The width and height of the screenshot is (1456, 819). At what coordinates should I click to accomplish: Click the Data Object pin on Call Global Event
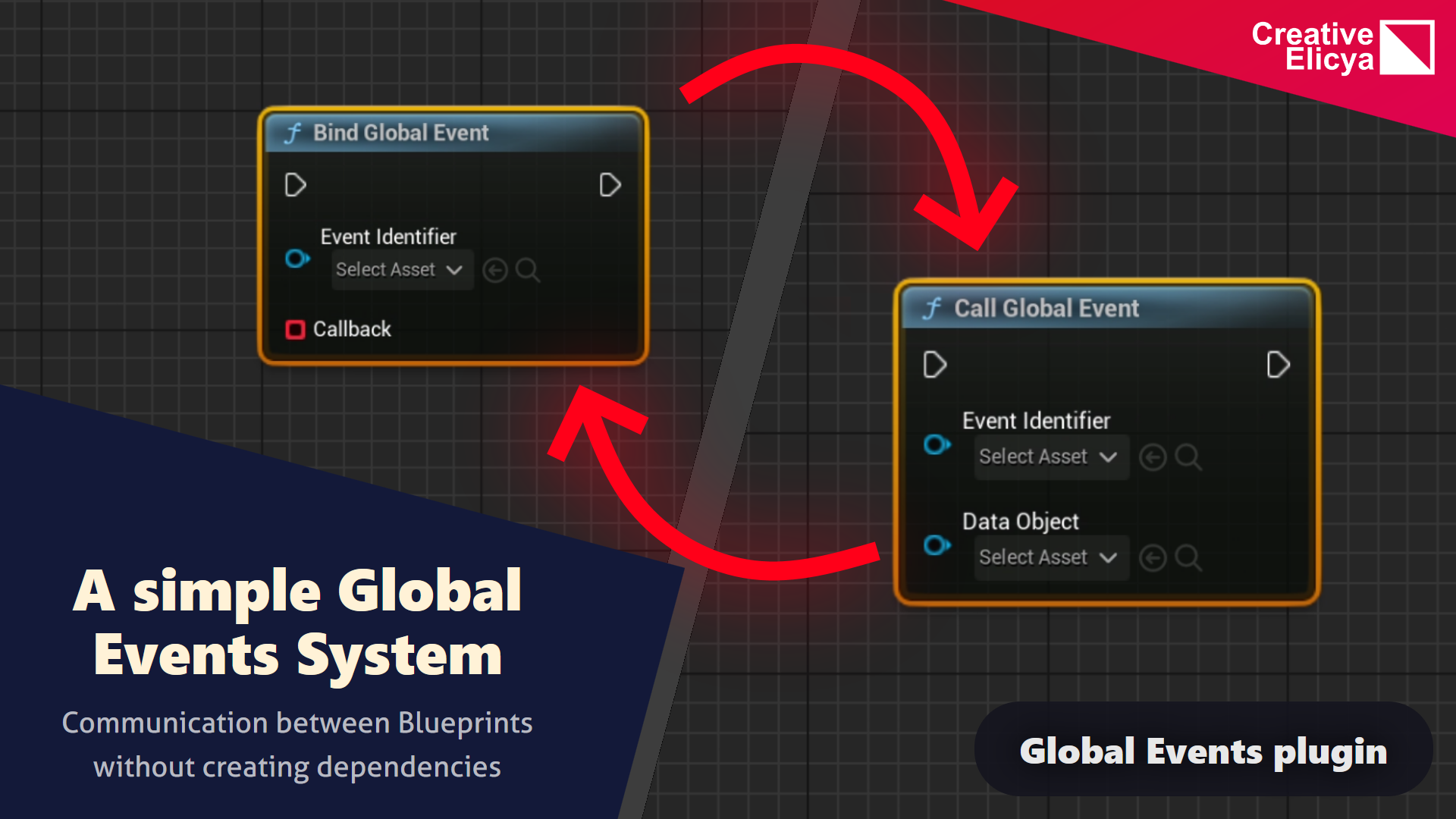coord(937,545)
